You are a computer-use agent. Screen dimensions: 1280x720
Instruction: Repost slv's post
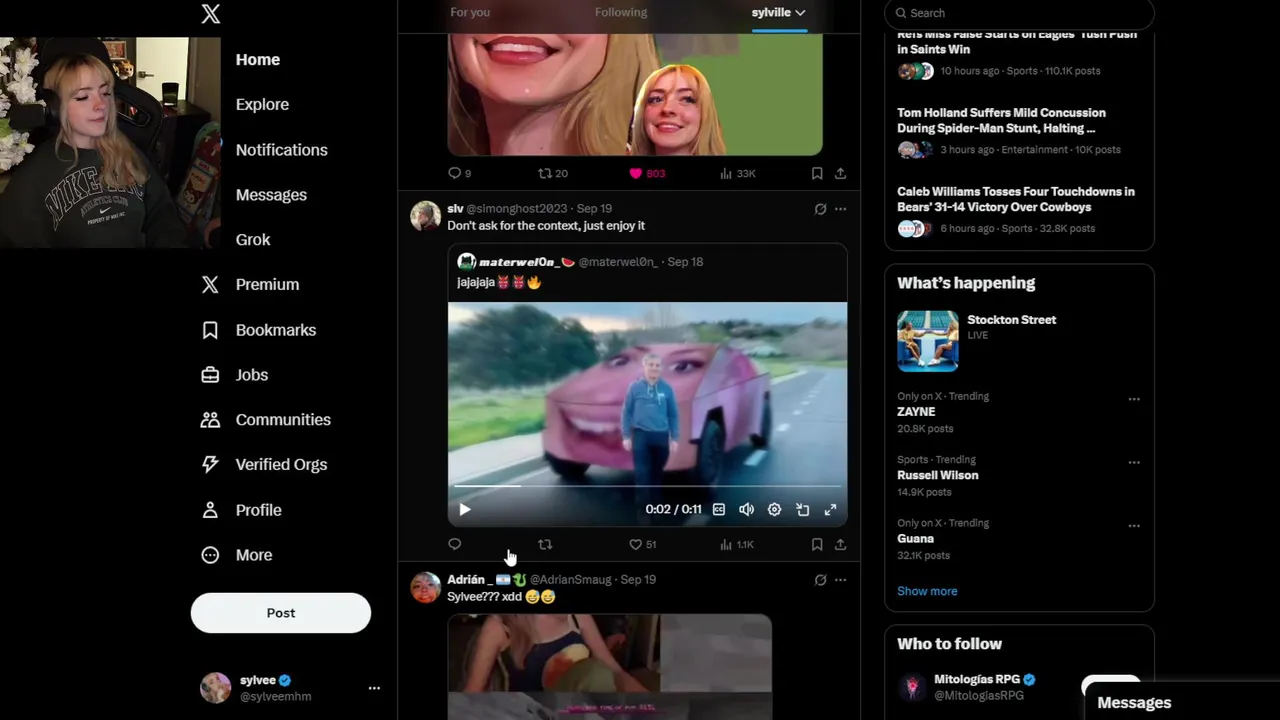click(x=545, y=544)
